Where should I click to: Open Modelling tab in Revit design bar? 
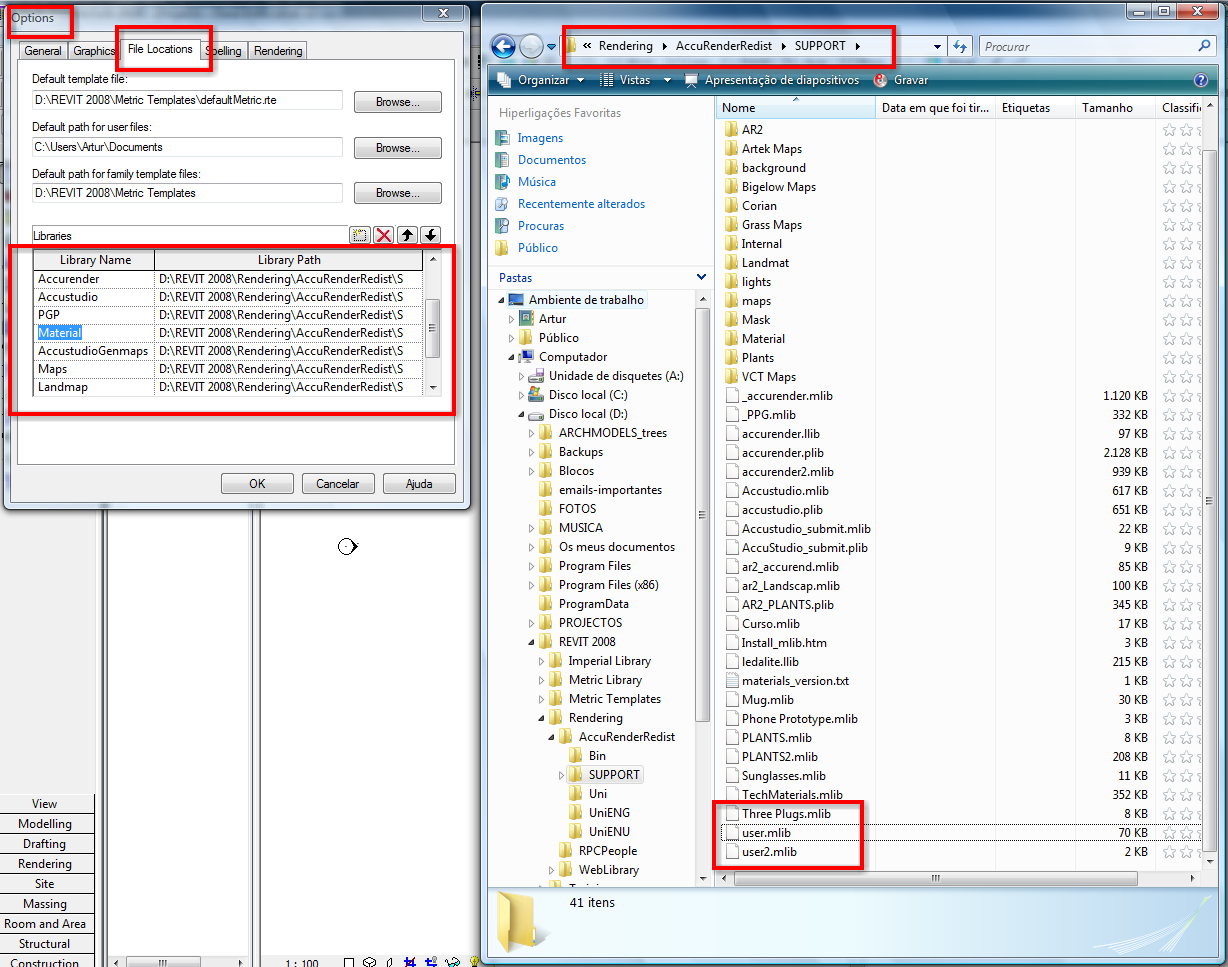click(46, 824)
